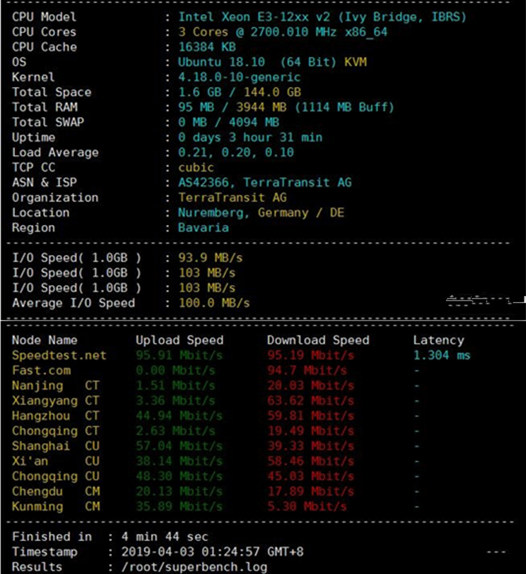Click the Shanghai CU download speed

coord(310,446)
